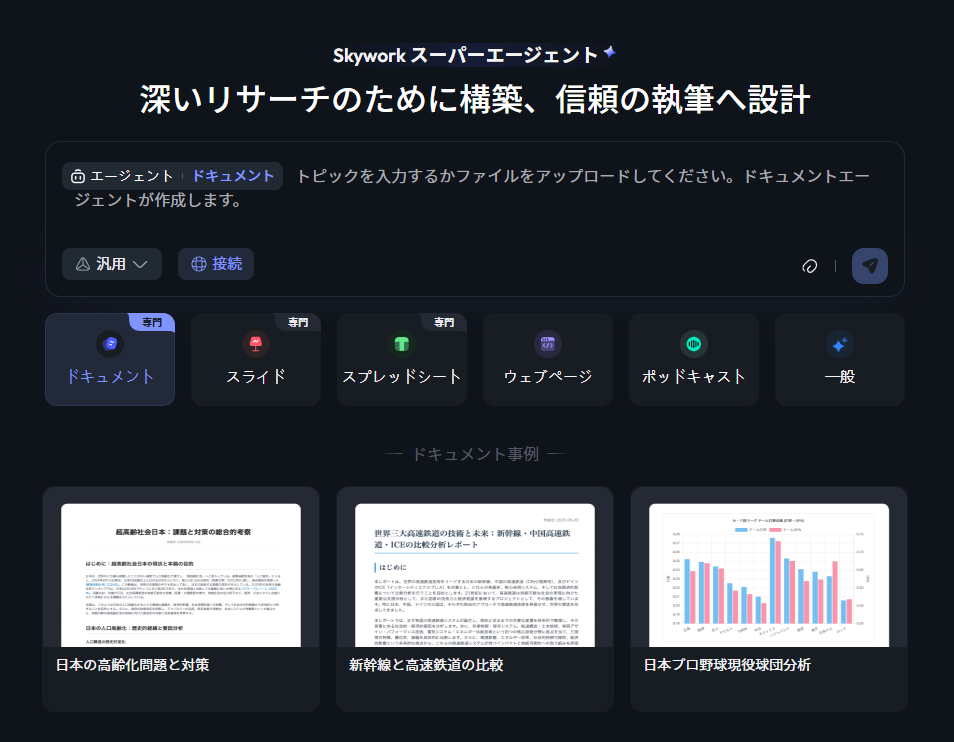Screen dimensions: 954x742
Task: Switch to the 一般 tab
Action: [840, 359]
